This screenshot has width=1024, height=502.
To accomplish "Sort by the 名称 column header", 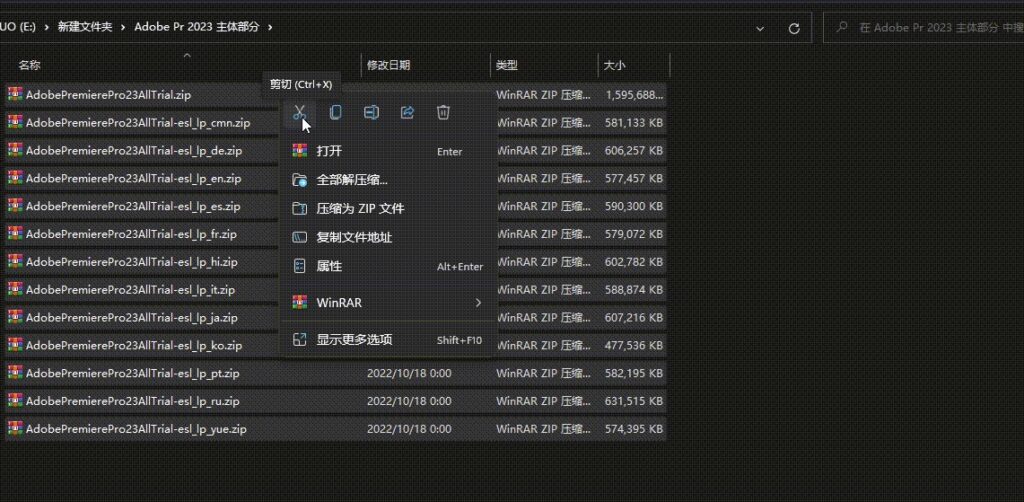I will pos(29,65).
